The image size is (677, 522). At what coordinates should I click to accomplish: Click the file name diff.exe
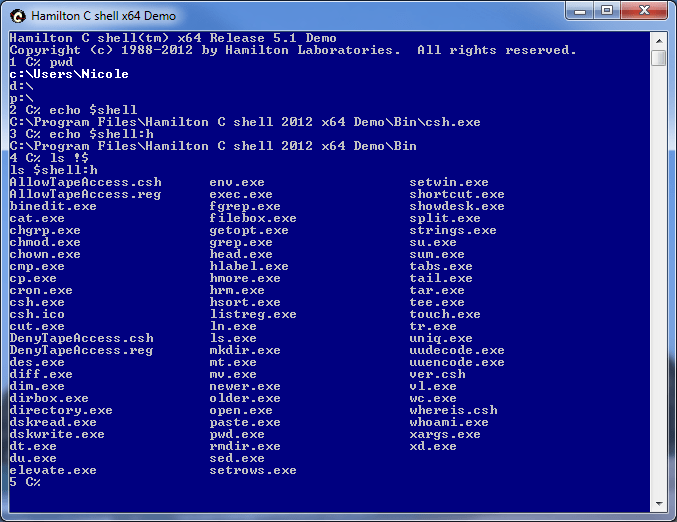(x=41, y=374)
